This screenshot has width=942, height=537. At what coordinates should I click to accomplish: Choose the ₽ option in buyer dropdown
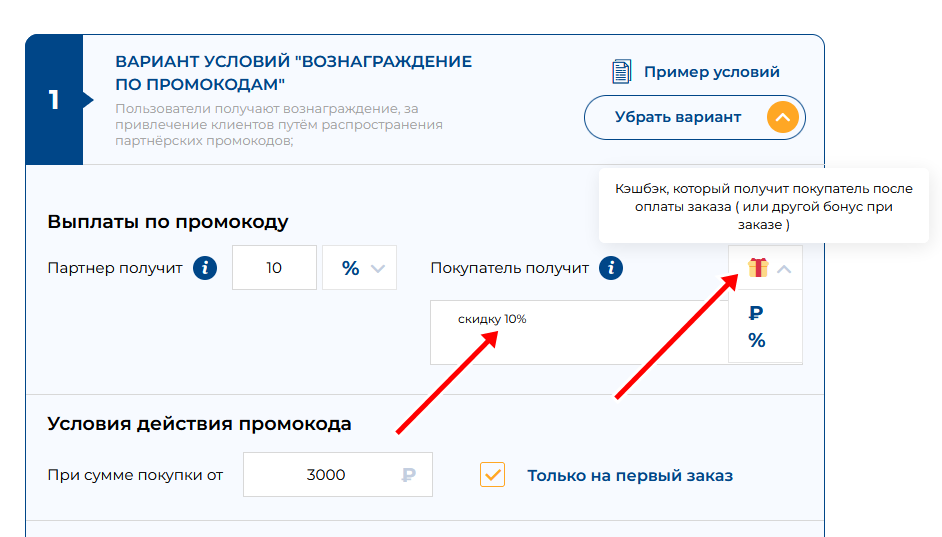(x=757, y=313)
